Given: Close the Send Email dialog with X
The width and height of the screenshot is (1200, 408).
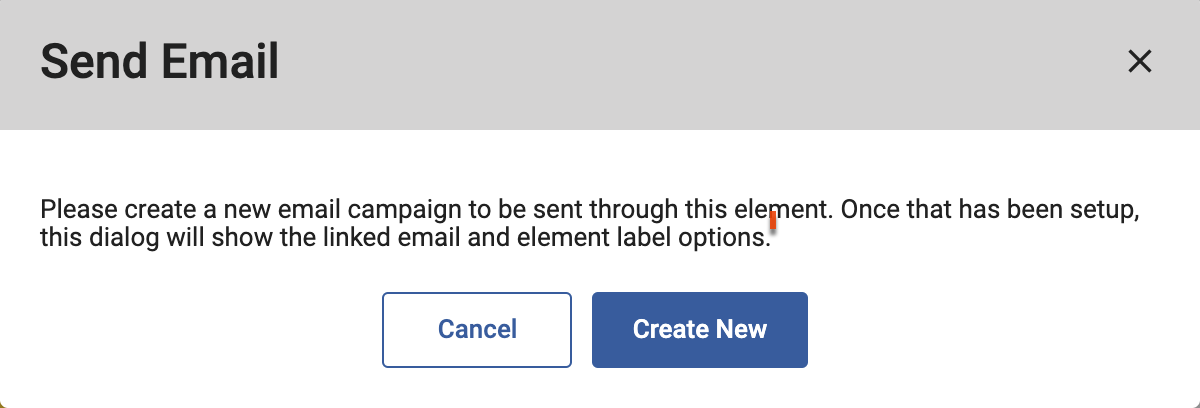Looking at the screenshot, I should [x=1139, y=62].
